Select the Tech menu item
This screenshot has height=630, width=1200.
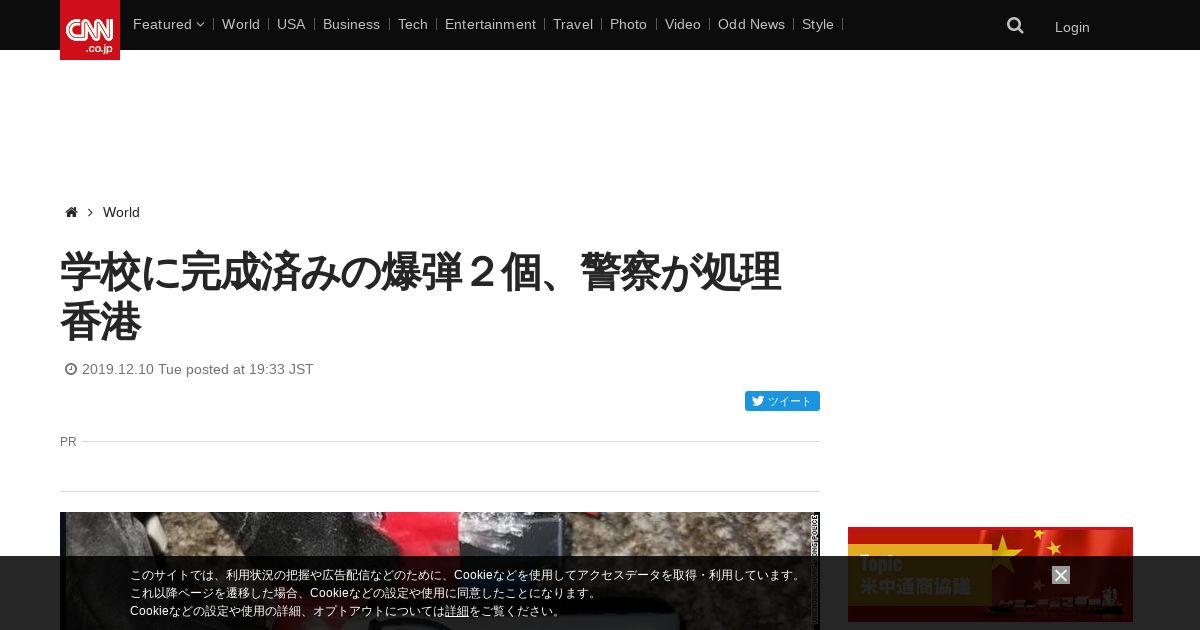(x=413, y=24)
